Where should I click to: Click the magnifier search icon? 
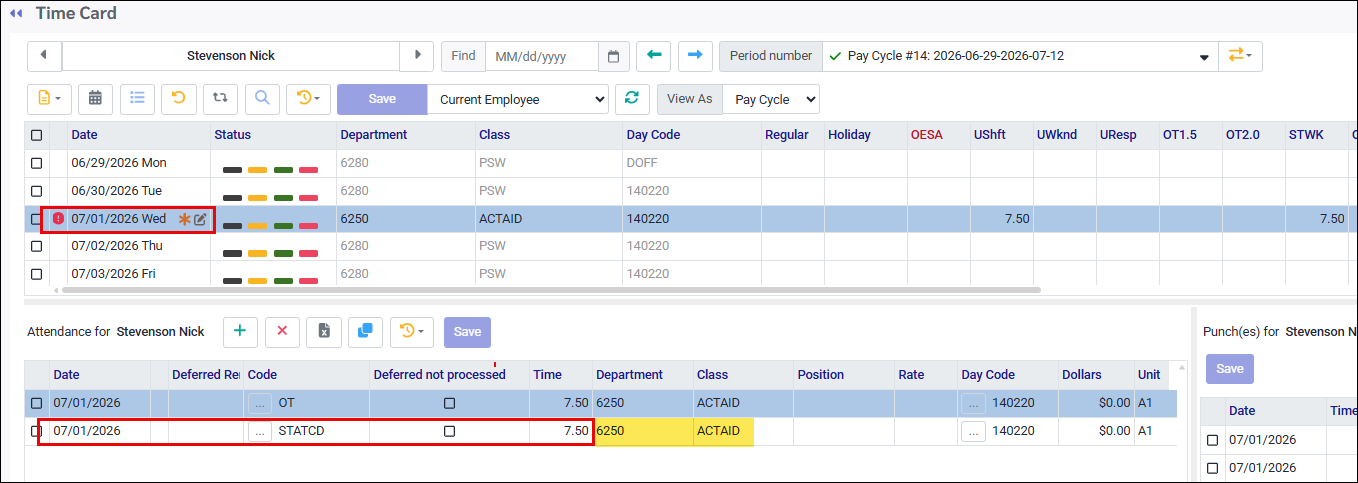point(262,99)
